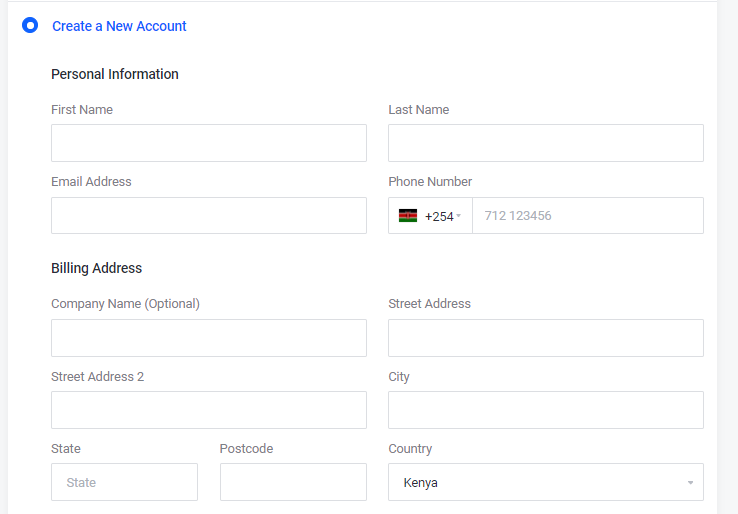Focus the Last Name input field
This screenshot has height=514, width=738.
(x=545, y=143)
